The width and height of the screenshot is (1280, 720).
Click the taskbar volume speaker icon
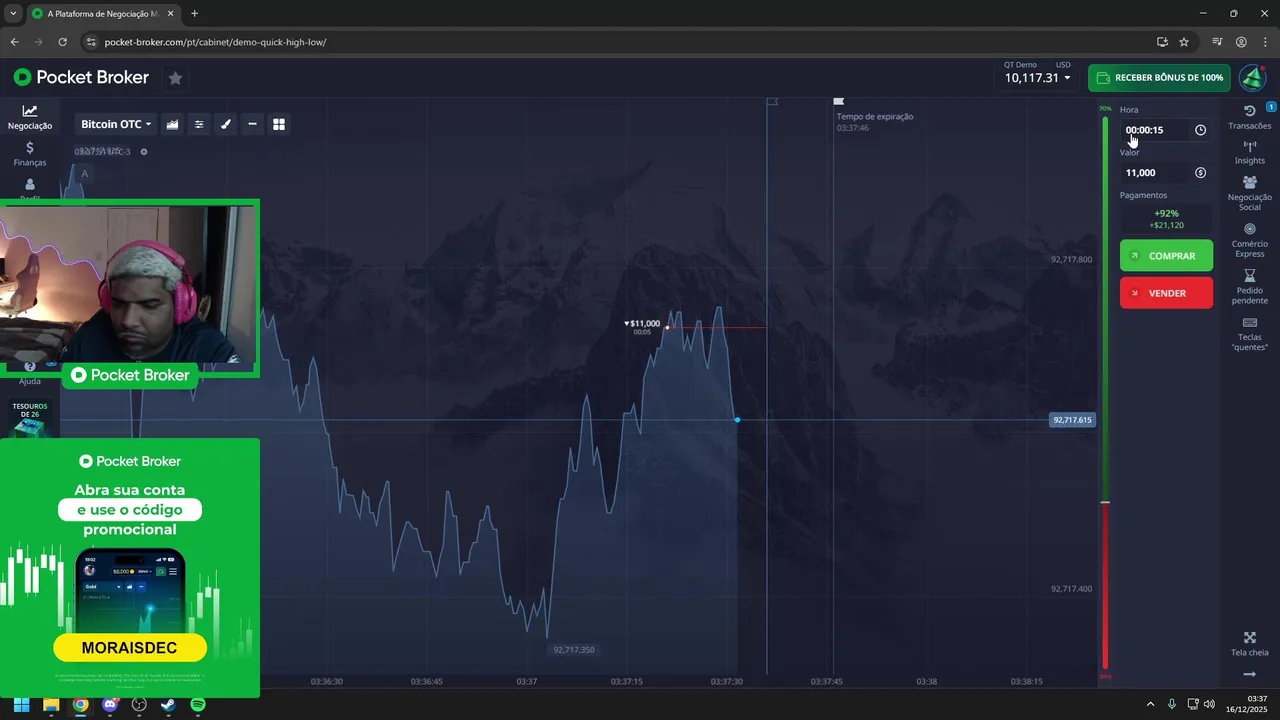click(1209, 704)
